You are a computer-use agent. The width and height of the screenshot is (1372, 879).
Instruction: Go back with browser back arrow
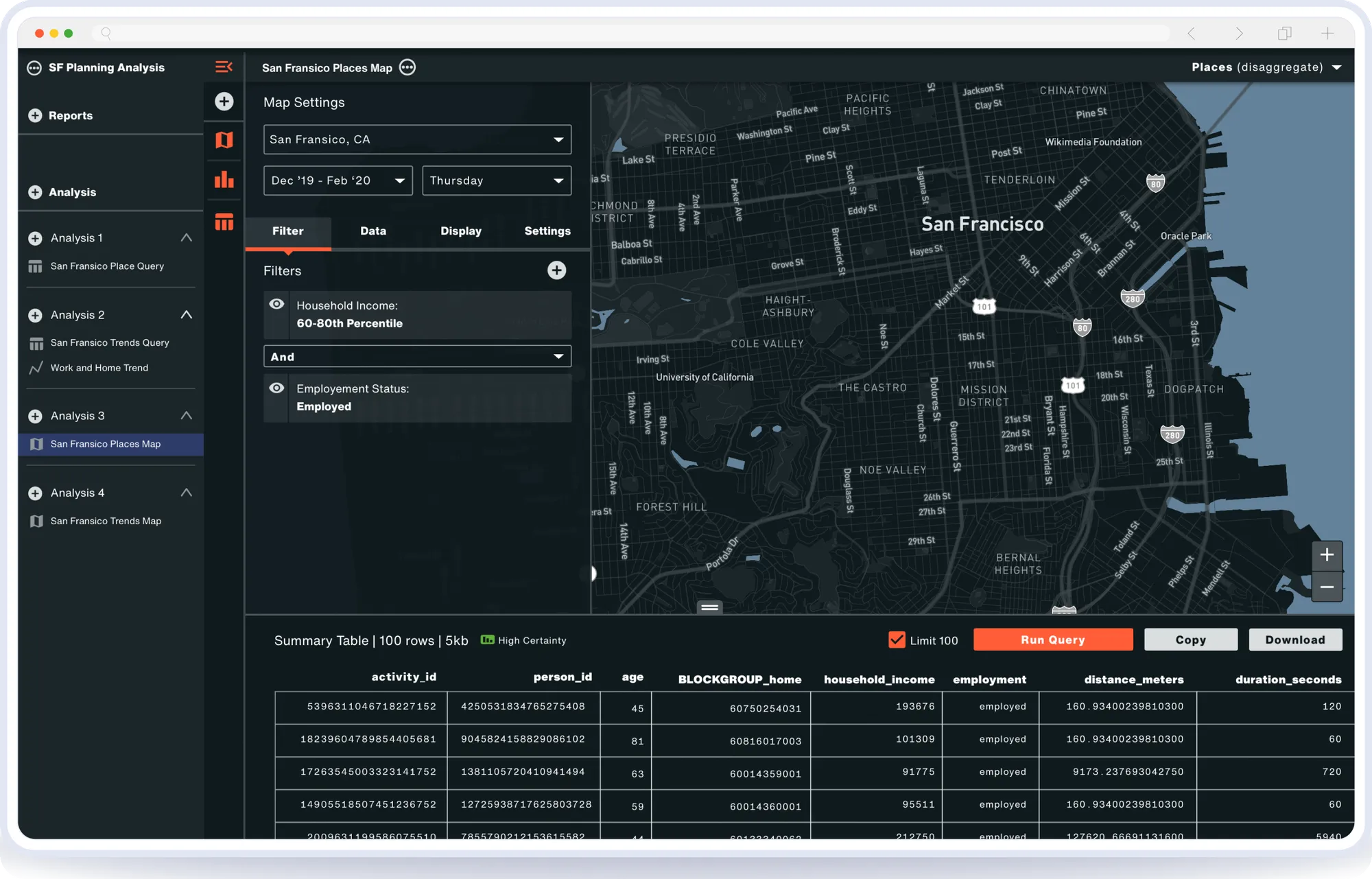1192,33
